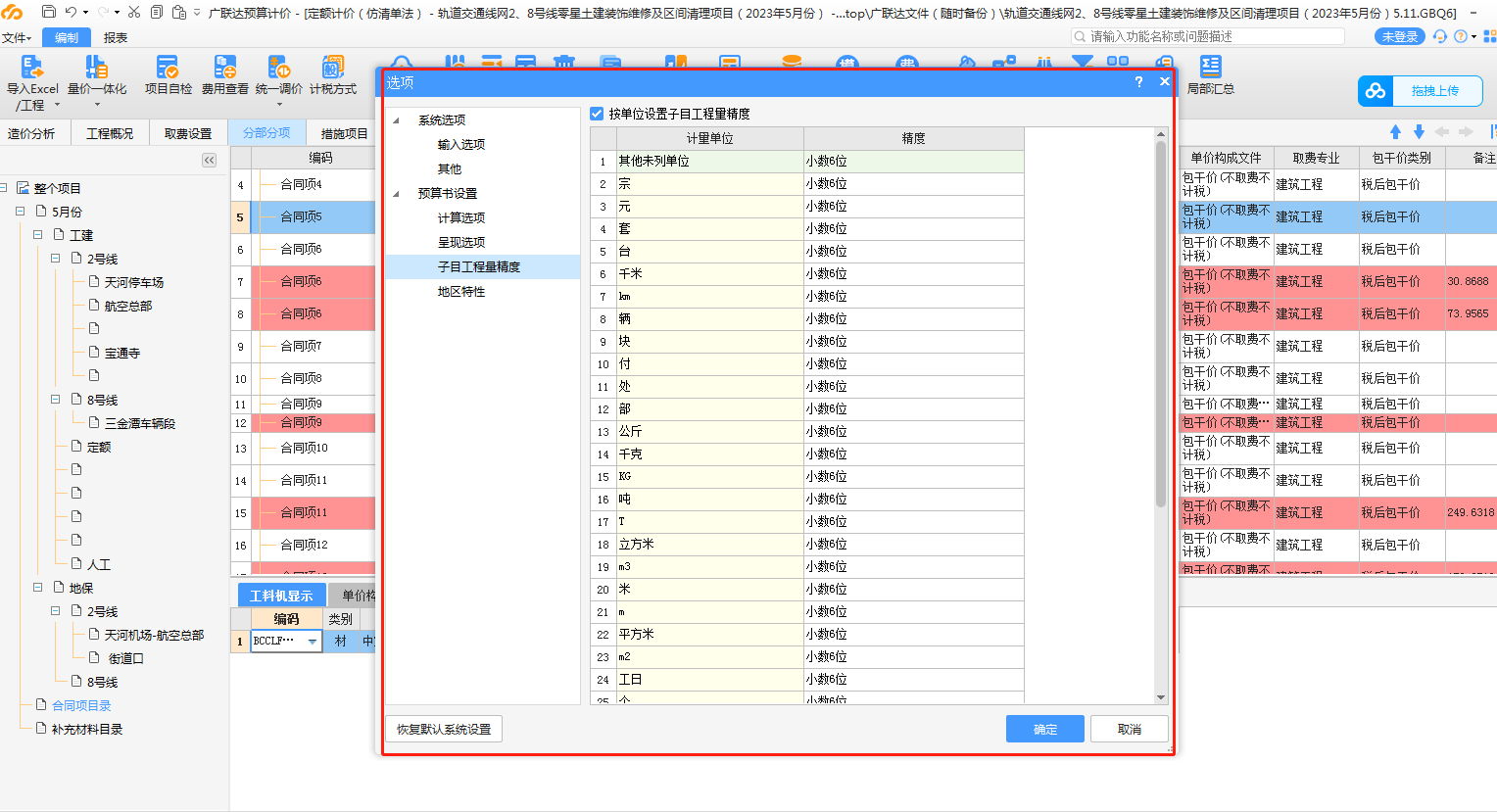Select 计算选项 in the options tree
This screenshot has height=812, width=1497.
click(x=461, y=217)
